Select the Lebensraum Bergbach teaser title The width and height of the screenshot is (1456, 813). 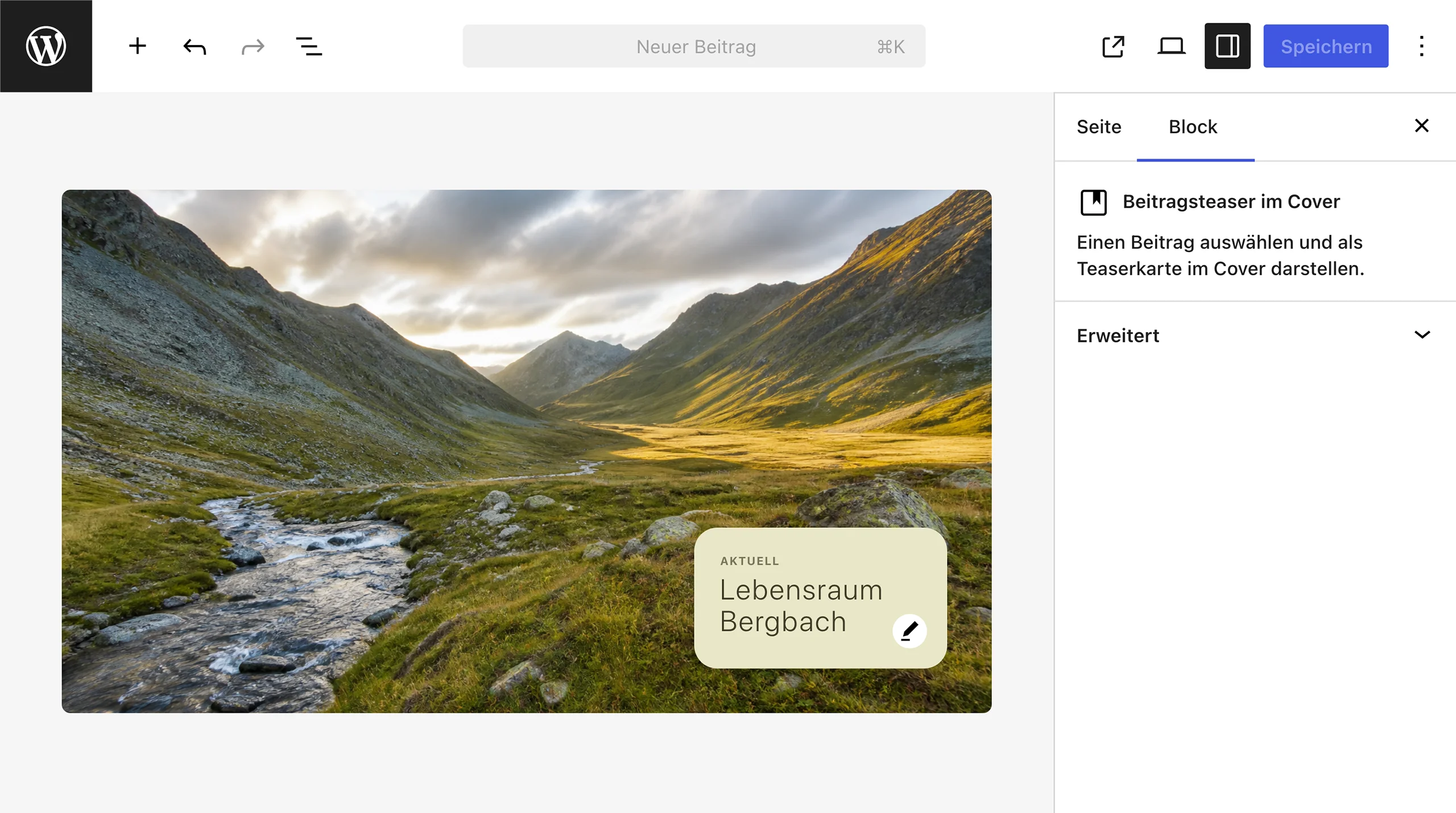(x=801, y=605)
